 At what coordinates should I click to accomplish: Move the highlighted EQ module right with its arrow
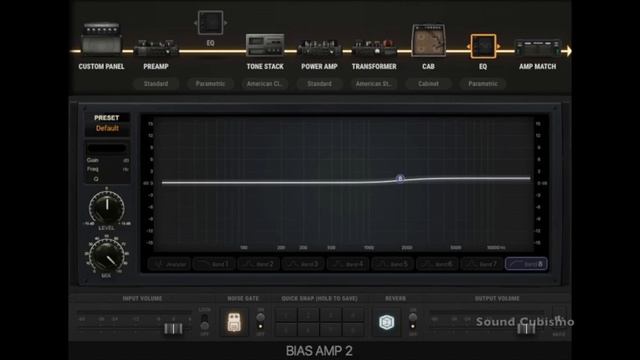[498, 47]
